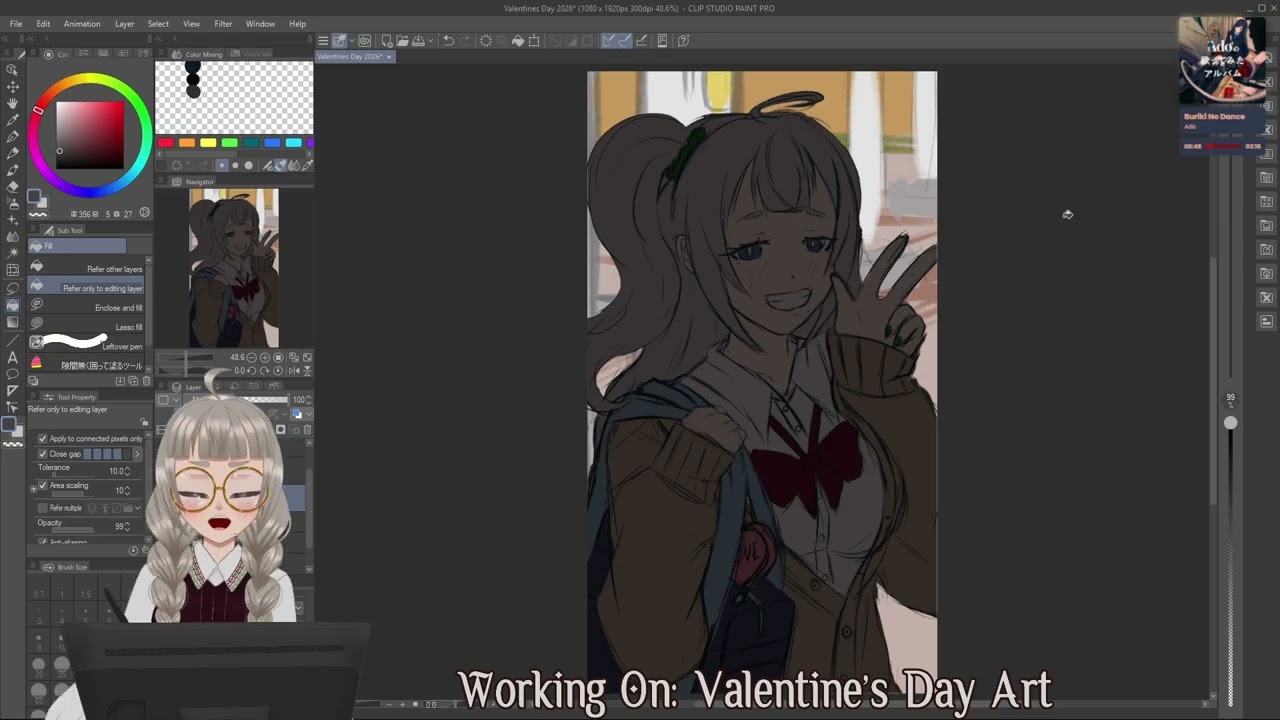Open Sub Tool panel menu icon
The height and width of the screenshot is (720, 1280).
click(x=33, y=229)
